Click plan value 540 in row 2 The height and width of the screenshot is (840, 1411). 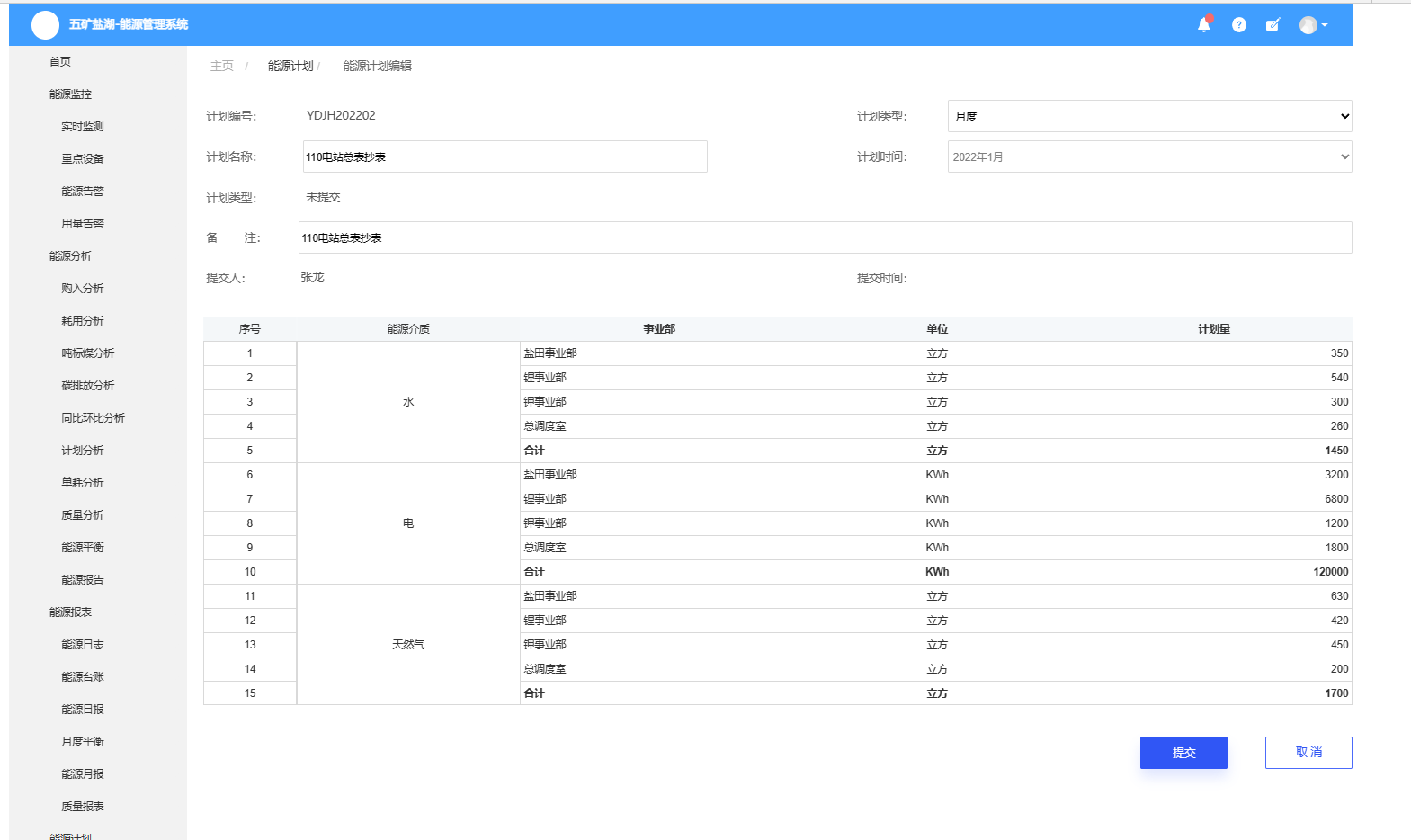coord(1339,378)
